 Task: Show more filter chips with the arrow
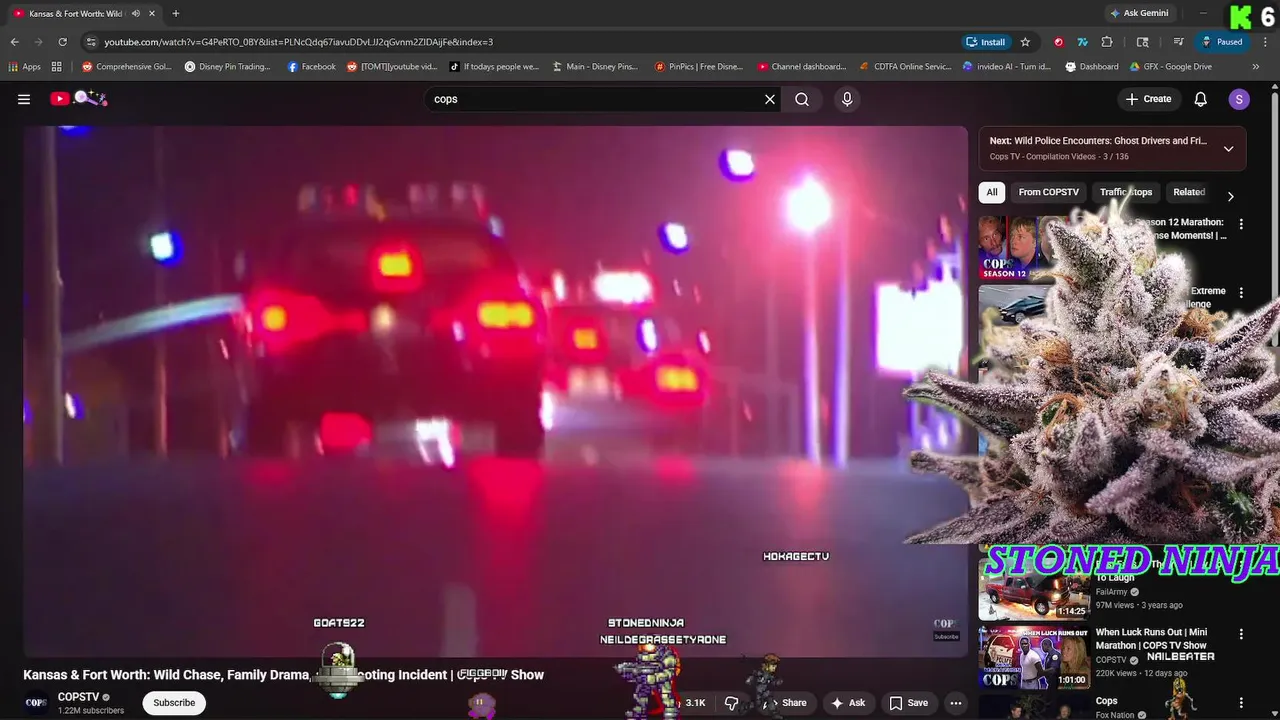point(1230,196)
